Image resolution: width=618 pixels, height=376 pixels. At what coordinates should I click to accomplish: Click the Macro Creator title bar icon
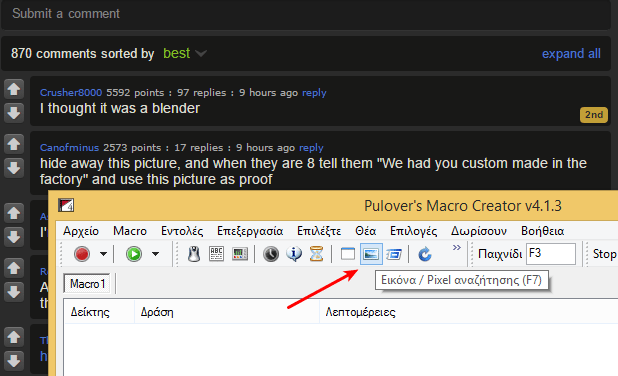tap(66, 205)
